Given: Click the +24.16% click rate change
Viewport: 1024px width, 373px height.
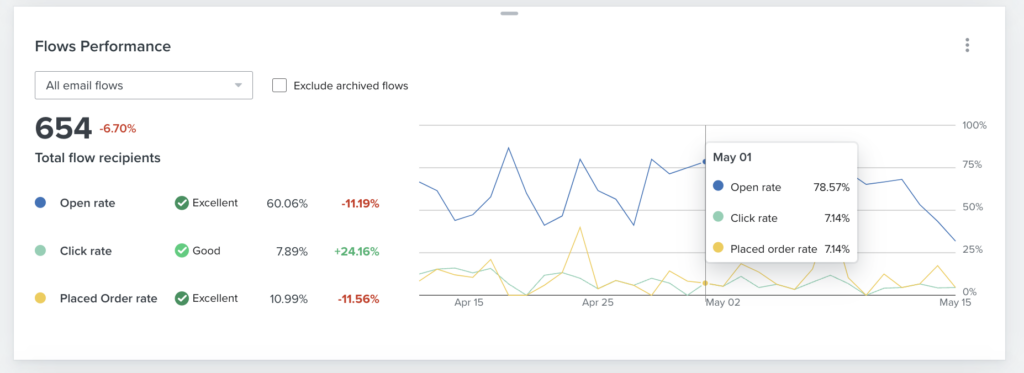Looking at the screenshot, I should point(356,251).
